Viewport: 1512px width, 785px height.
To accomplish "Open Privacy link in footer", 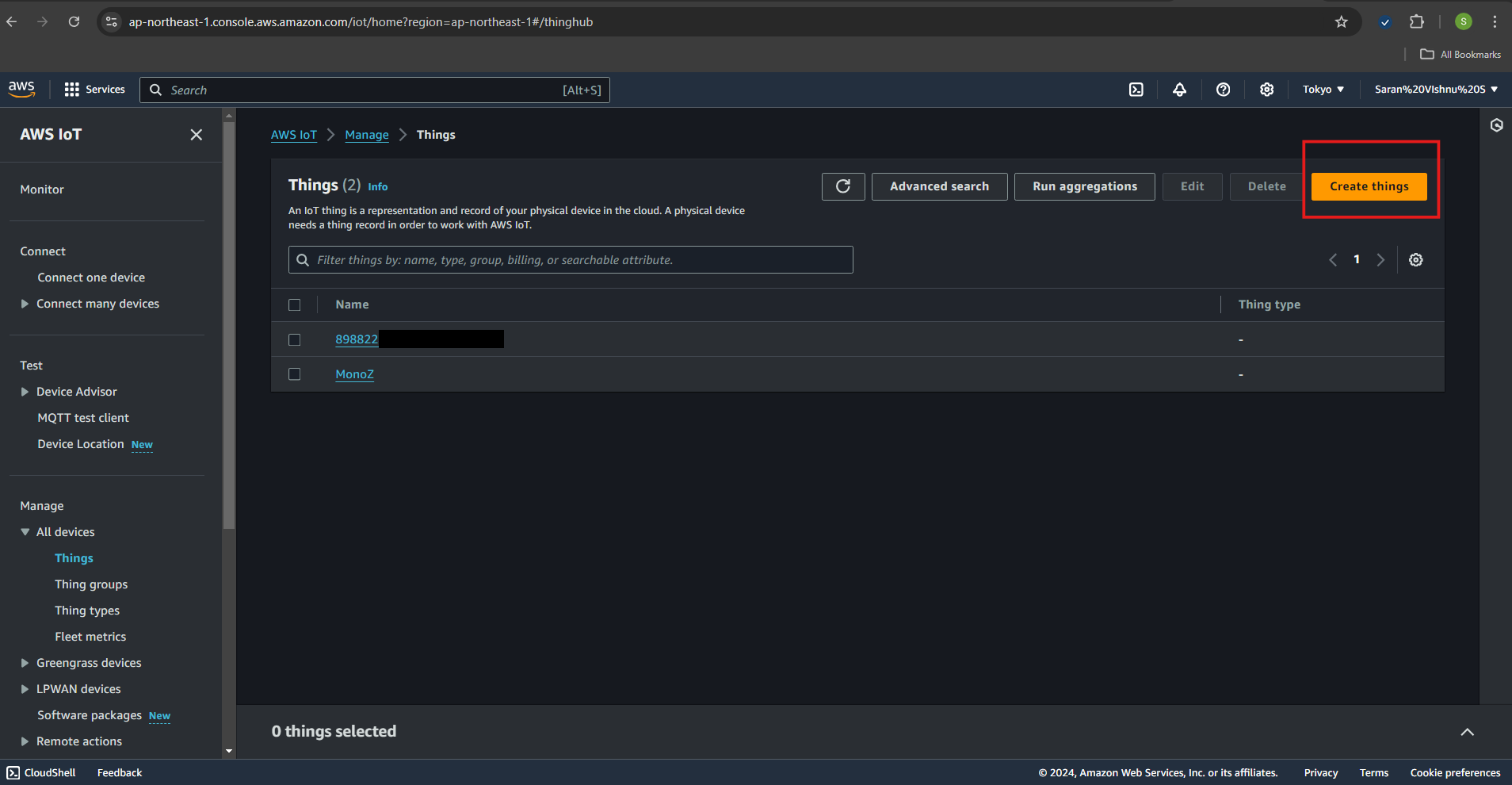I will 1321,772.
